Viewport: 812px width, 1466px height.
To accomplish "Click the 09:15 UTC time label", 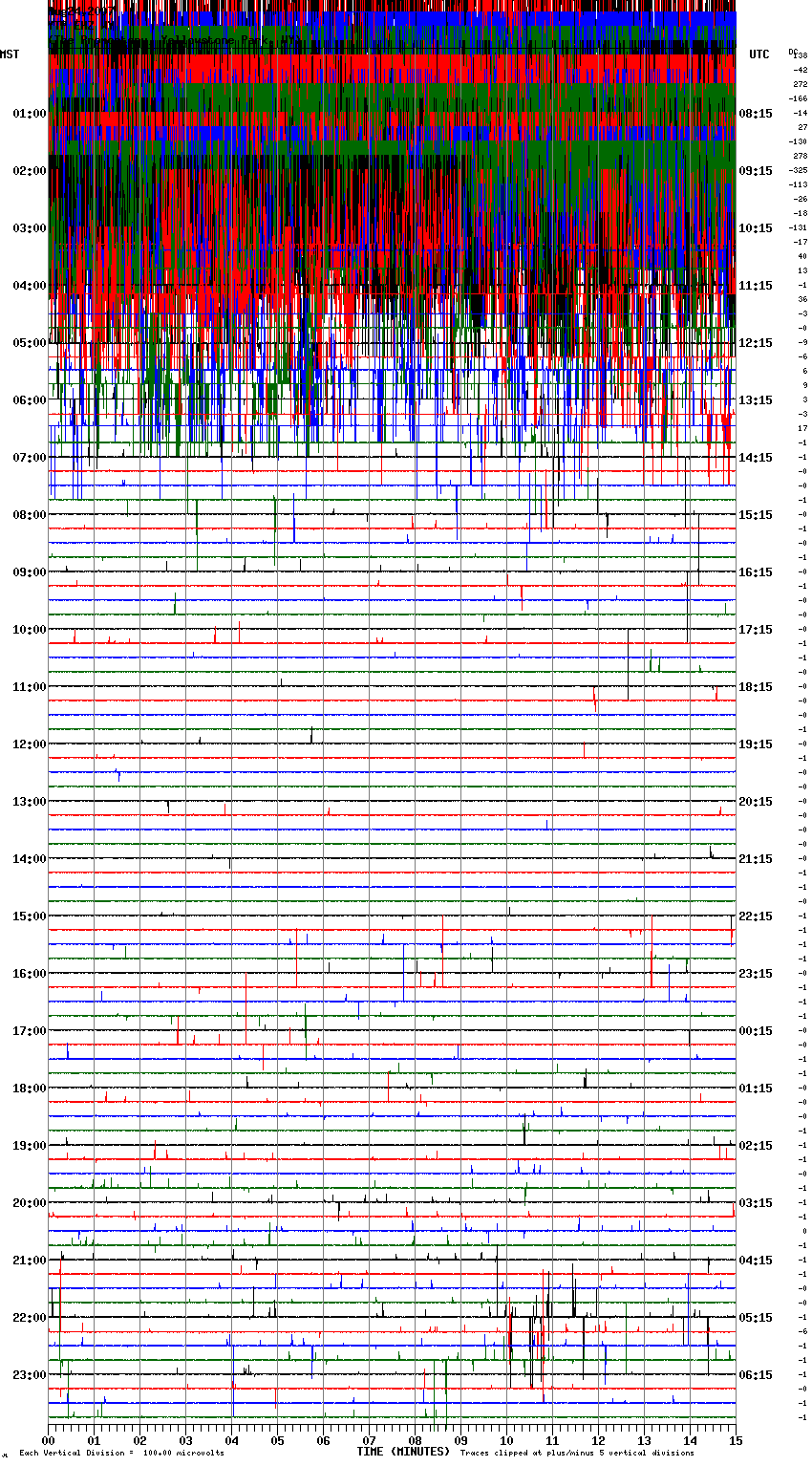I will [x=756, y=171].
